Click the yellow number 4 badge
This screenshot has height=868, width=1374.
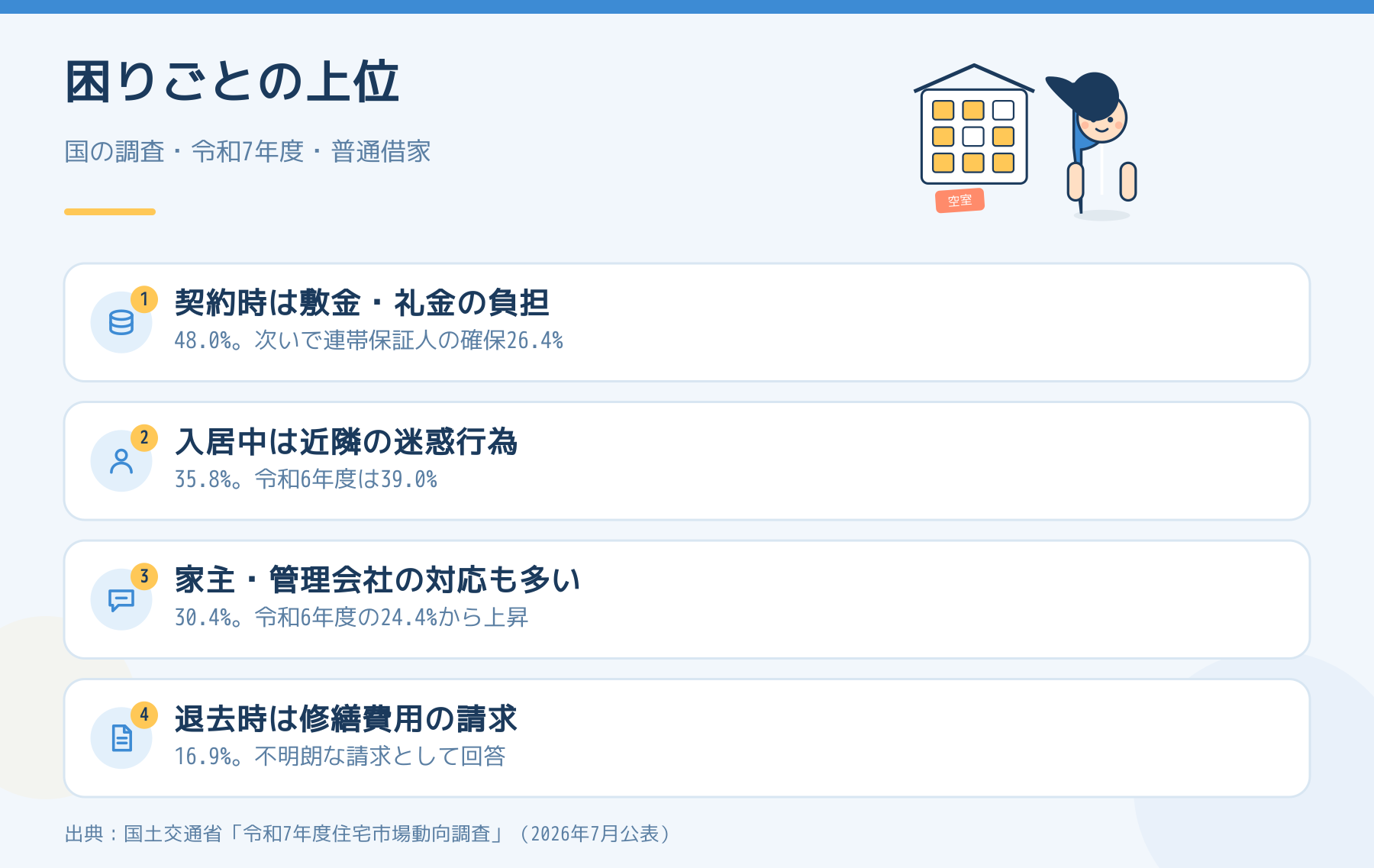click(144, 715)
